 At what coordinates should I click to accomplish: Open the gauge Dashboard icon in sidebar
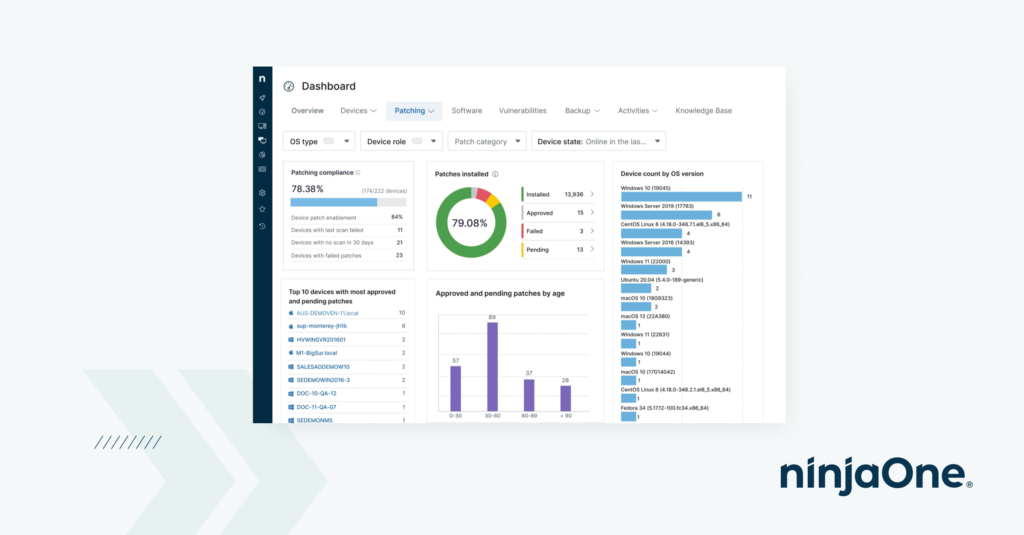(262, 112)
